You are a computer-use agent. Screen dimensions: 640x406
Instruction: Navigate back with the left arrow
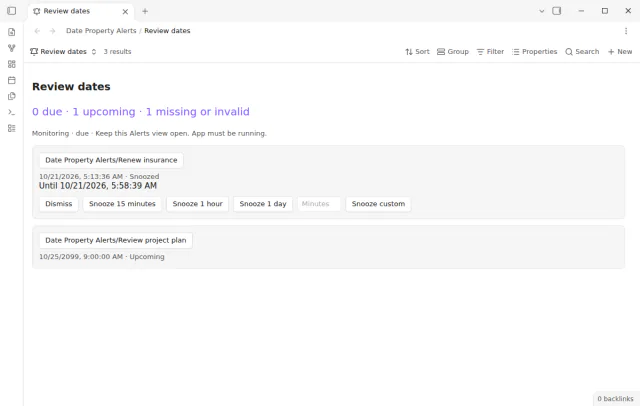coord(37,31)
